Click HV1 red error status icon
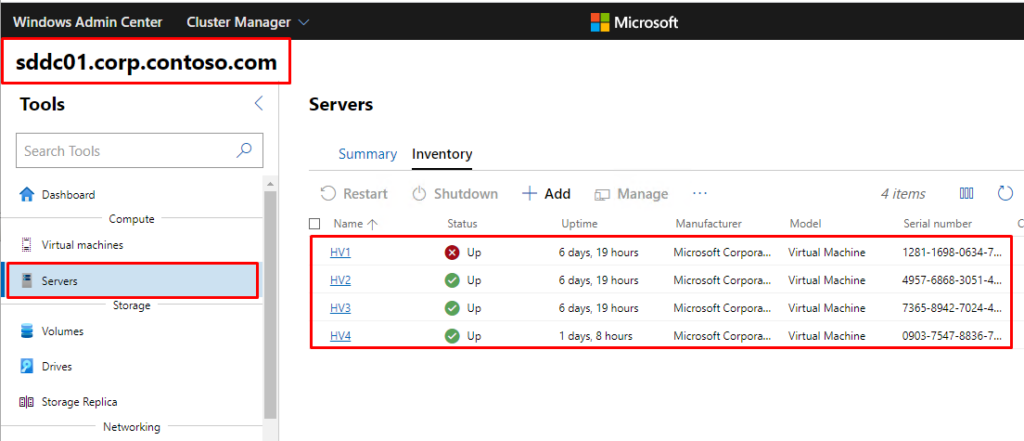The height and width of the screenshot is (441, 1024). click(452, 252)
